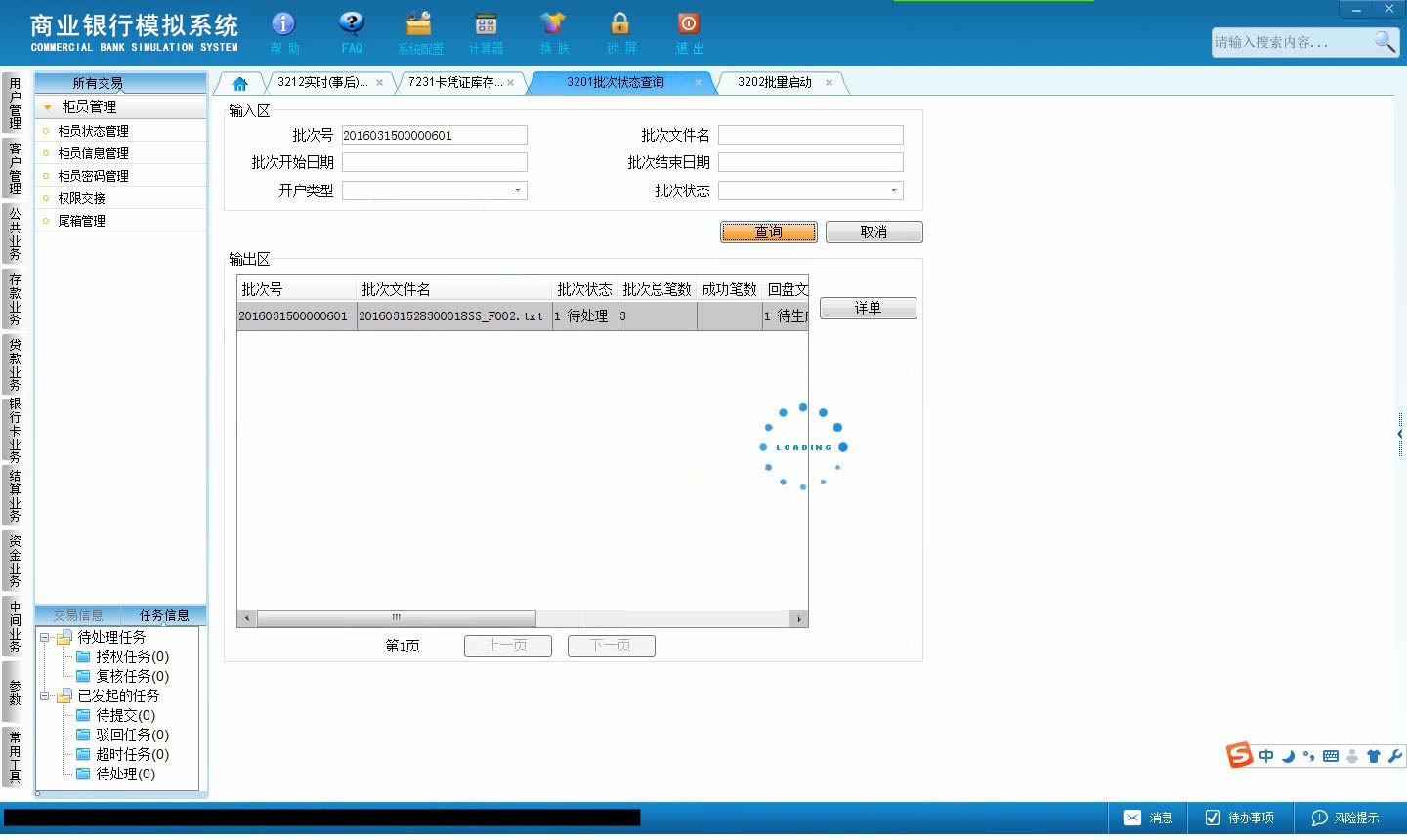Image resolution: width=1407 pixels, height=840 pixels.
Task: Click the table scrollbar left arrow
Action: point(247,618)
